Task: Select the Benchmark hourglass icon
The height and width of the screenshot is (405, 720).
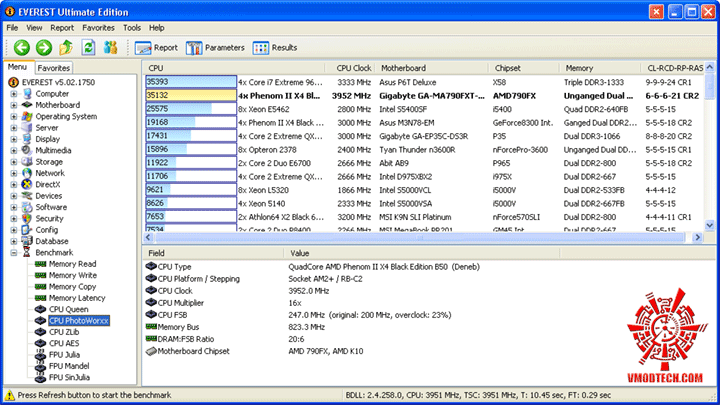Action: (x=27, y=253)
